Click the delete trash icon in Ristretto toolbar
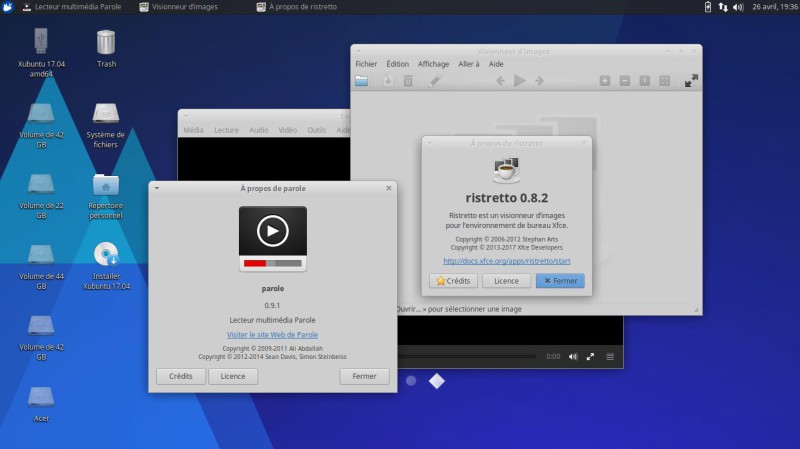Screen dimensions: 800x449 click(x=408, y=81)
